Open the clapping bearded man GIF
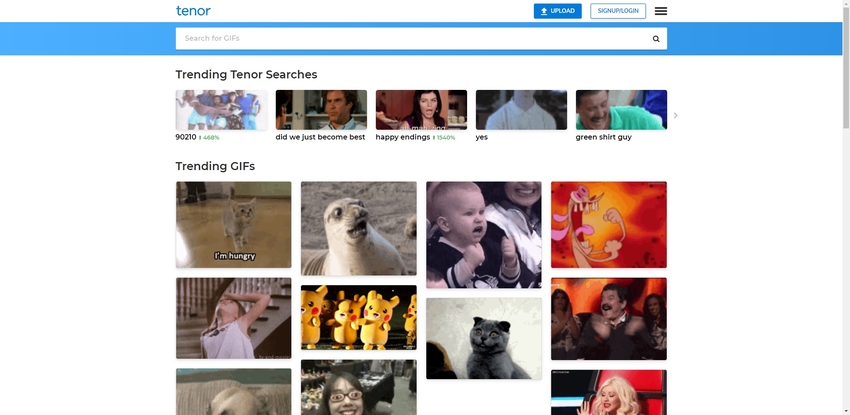 pos(608,318)
